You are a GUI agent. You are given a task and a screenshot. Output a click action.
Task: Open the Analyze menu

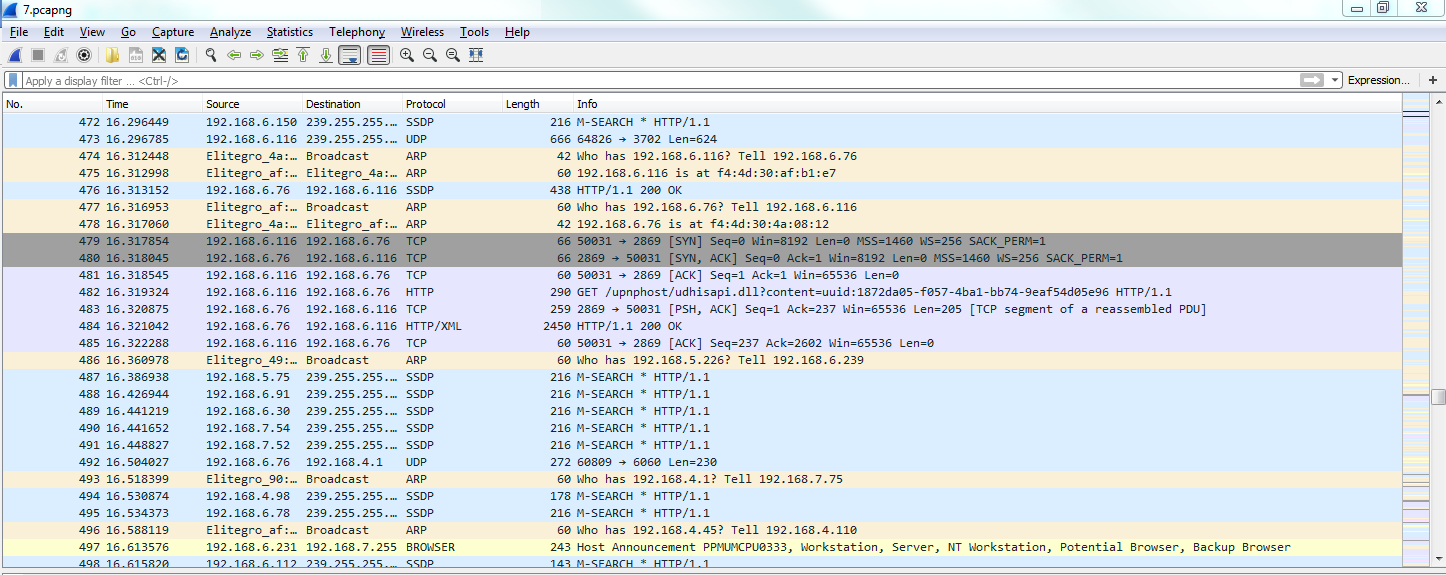point(230,32)
